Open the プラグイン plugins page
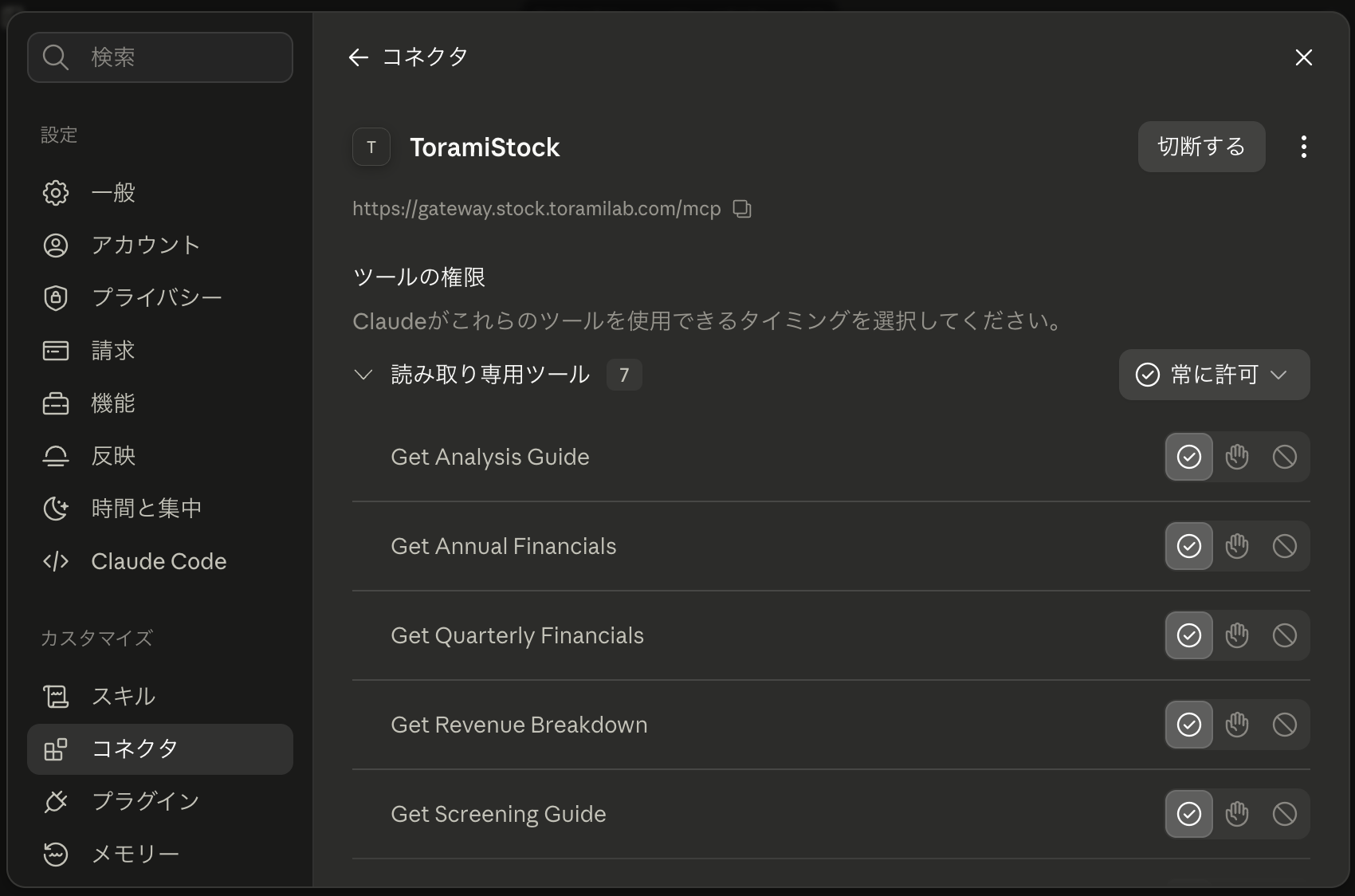This screenshot has width=1355, height=896. [x=160, y=802]
